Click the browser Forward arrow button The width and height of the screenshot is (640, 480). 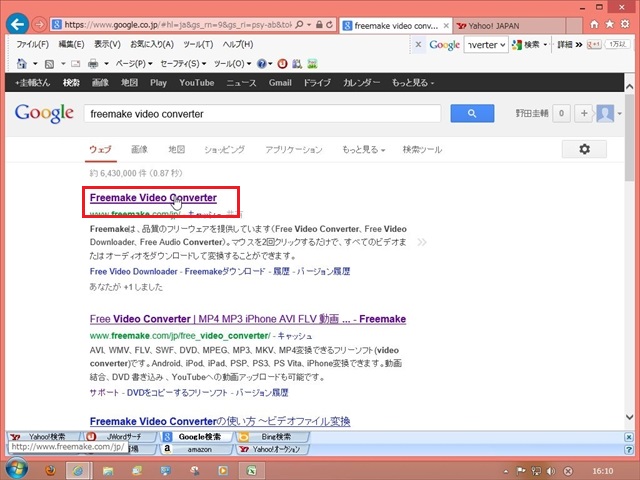coord(38,23)
